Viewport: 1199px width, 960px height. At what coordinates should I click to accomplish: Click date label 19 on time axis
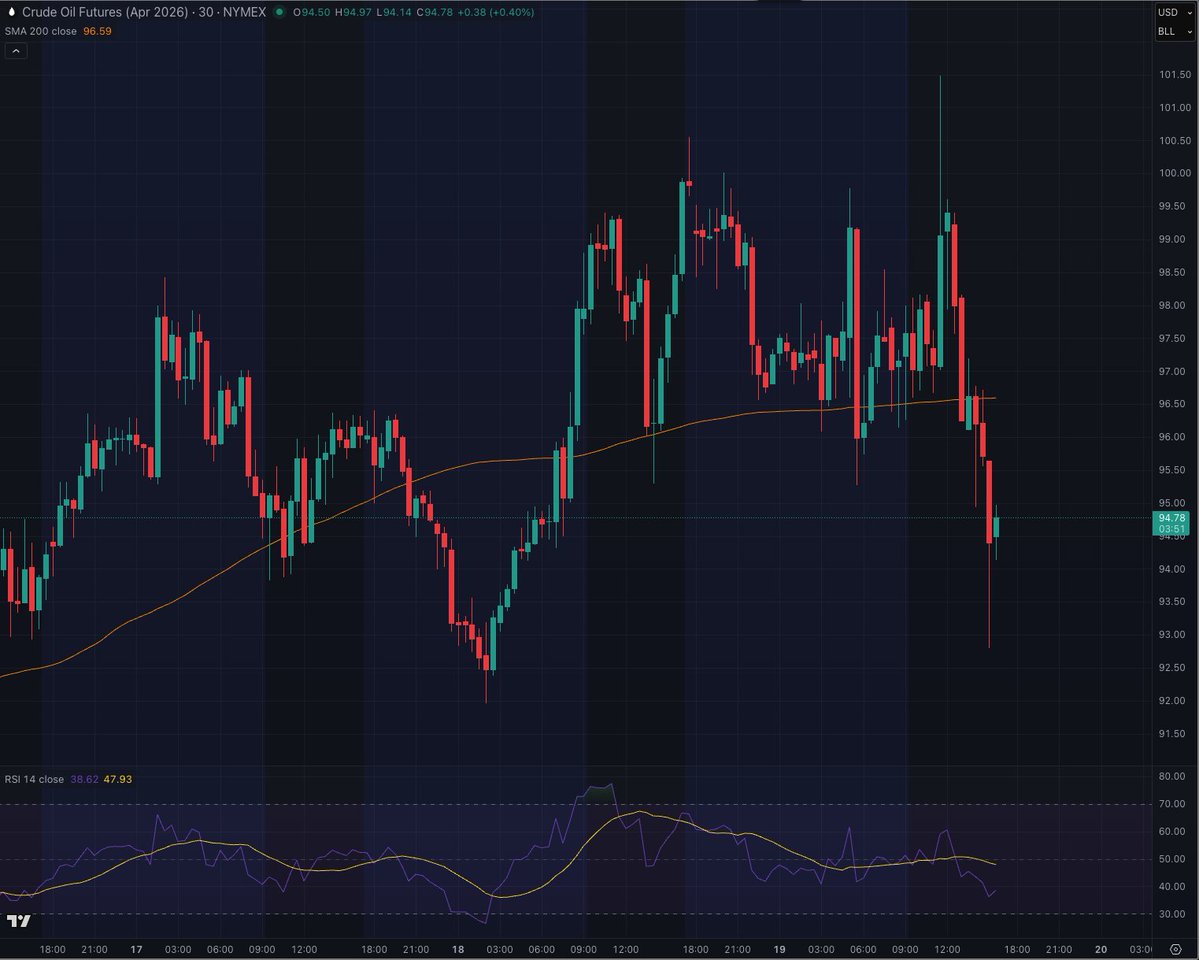click(778, 949)
